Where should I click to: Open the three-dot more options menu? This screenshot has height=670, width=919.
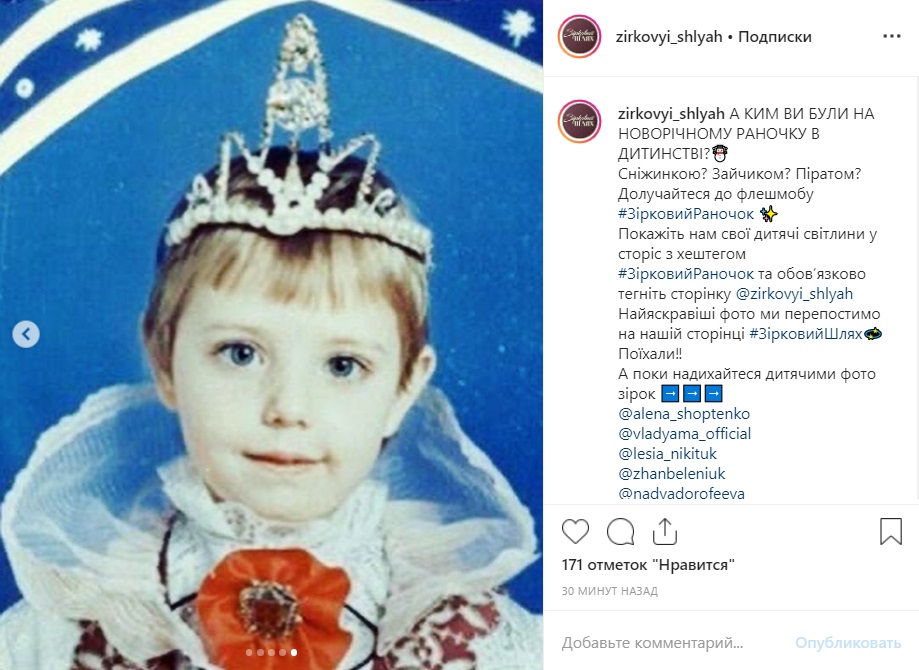coord(891,36)
